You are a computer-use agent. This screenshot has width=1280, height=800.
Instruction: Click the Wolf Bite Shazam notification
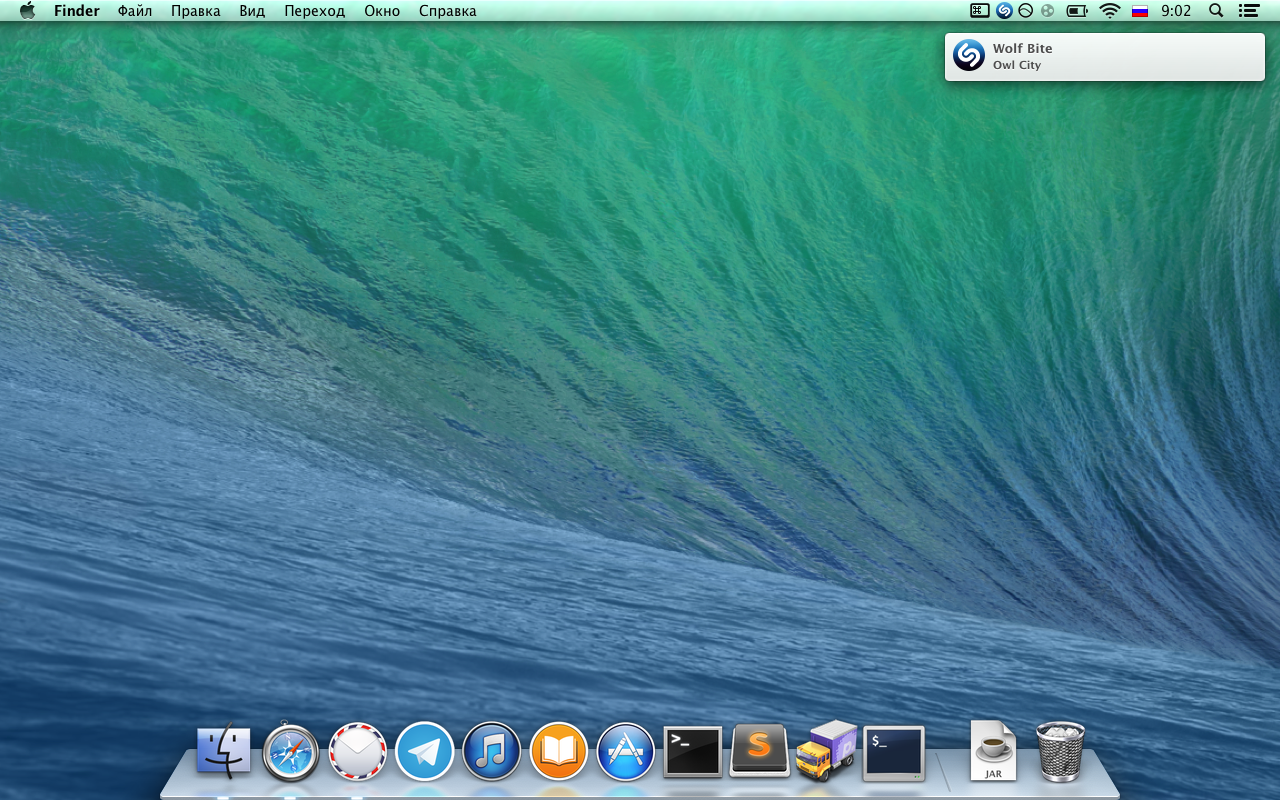click(x=1104, y=57)
